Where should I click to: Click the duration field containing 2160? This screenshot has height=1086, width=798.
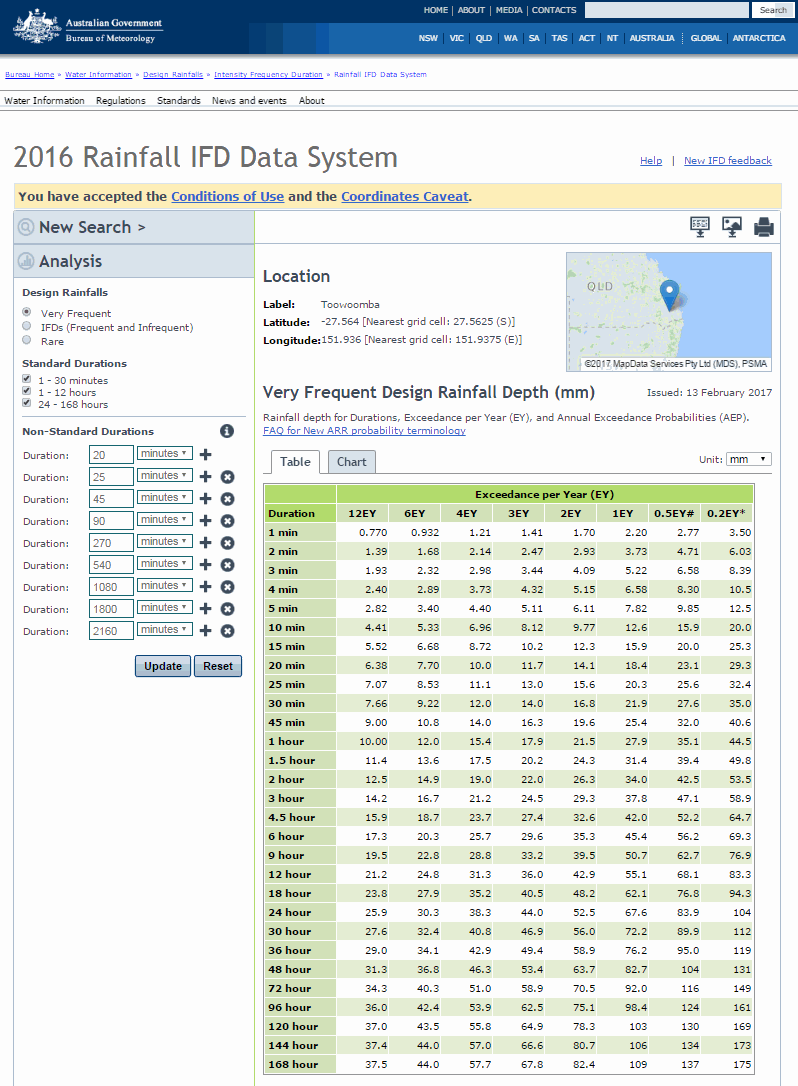tap(111, 631)
